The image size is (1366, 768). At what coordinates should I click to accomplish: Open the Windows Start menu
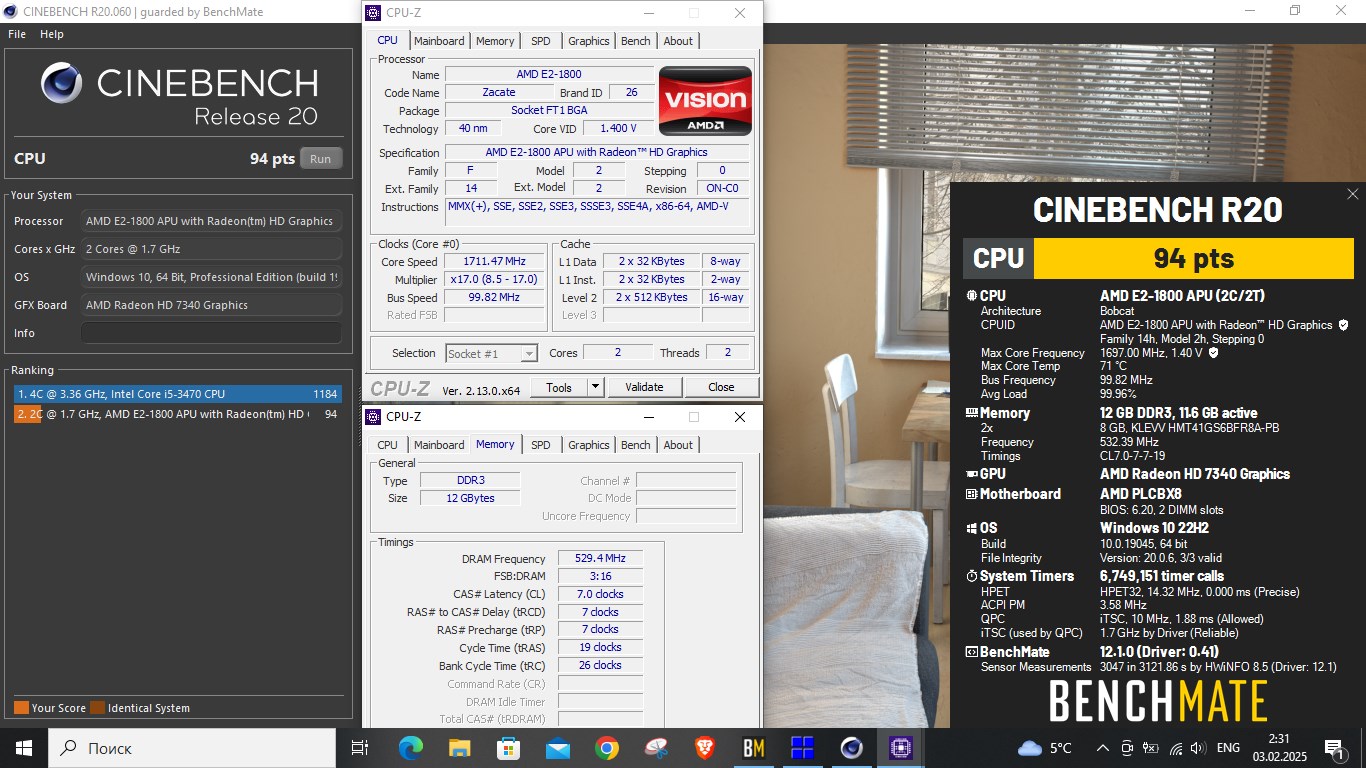[x=23, y=748]
